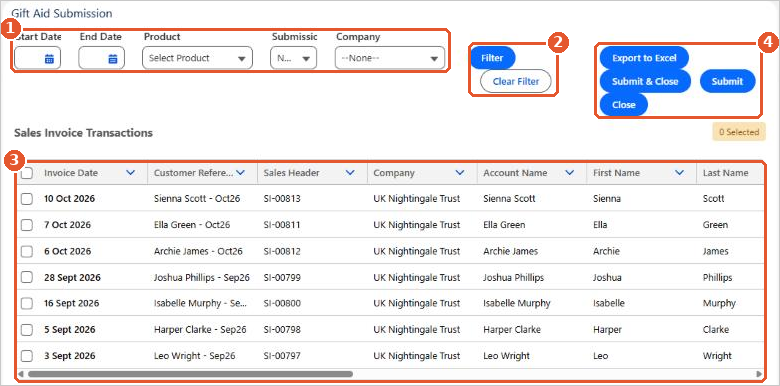Click the 0 Selected badge
This screenshot has height=386, width=780.
[739, 132]
